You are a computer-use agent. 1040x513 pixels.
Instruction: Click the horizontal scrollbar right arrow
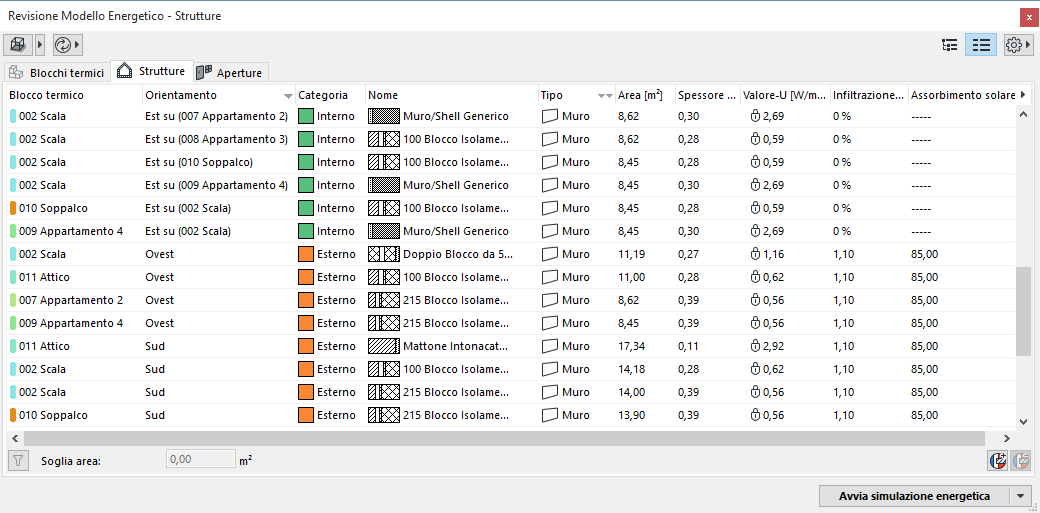[1007, 438]
